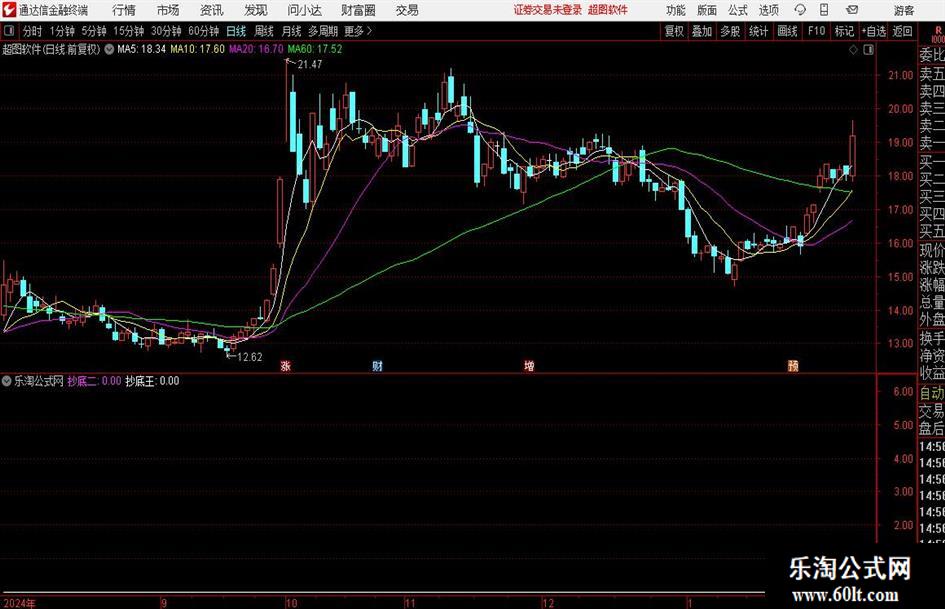
Task: Open the 画线 drawing tools
Action: 787,31
